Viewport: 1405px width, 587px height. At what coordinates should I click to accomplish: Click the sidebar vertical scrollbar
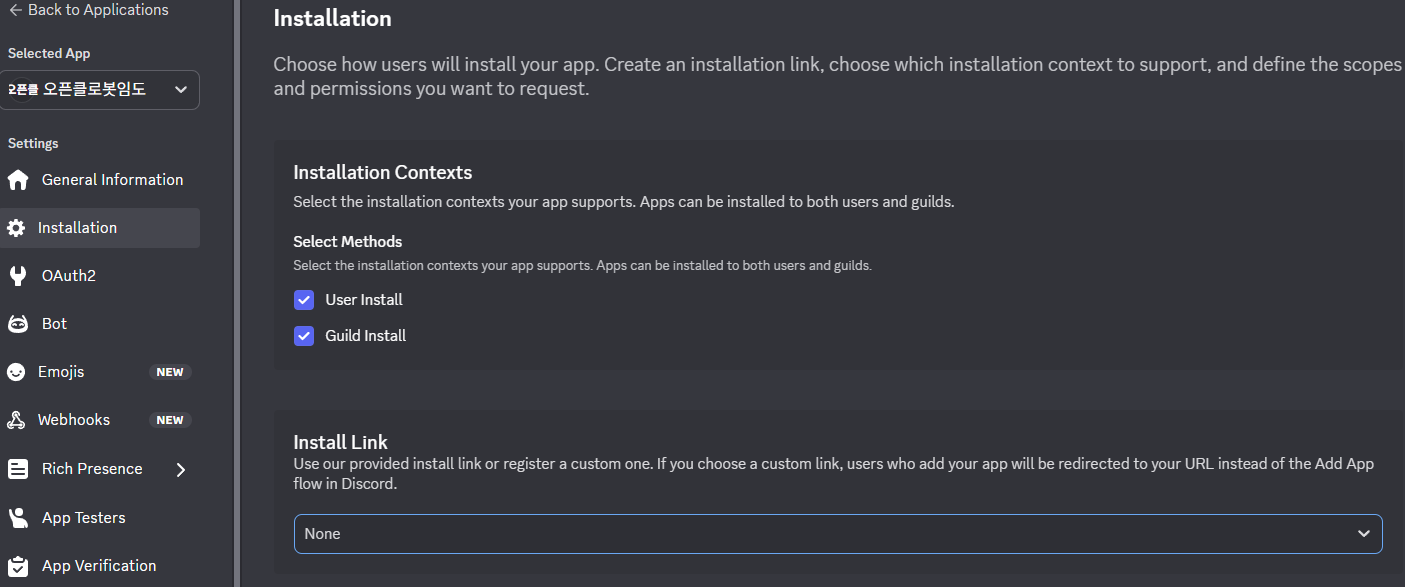(x=236, y=293)
